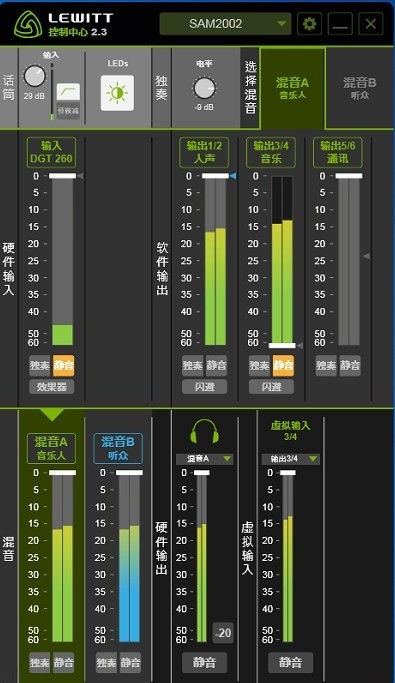Click the headphones icon in hardware output

point(204,431)
